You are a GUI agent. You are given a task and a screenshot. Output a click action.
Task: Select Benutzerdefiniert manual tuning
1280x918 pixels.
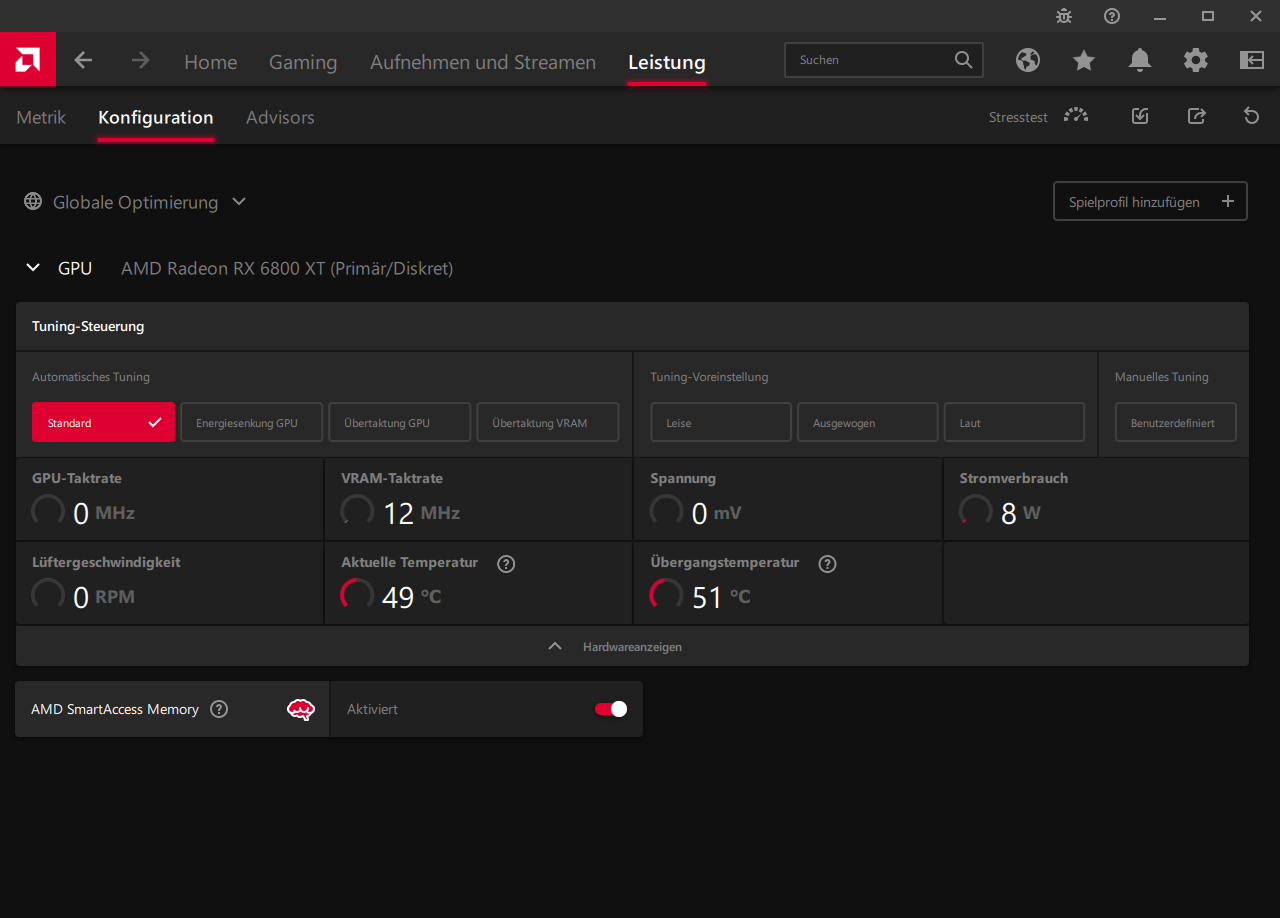pos(1176,422)
